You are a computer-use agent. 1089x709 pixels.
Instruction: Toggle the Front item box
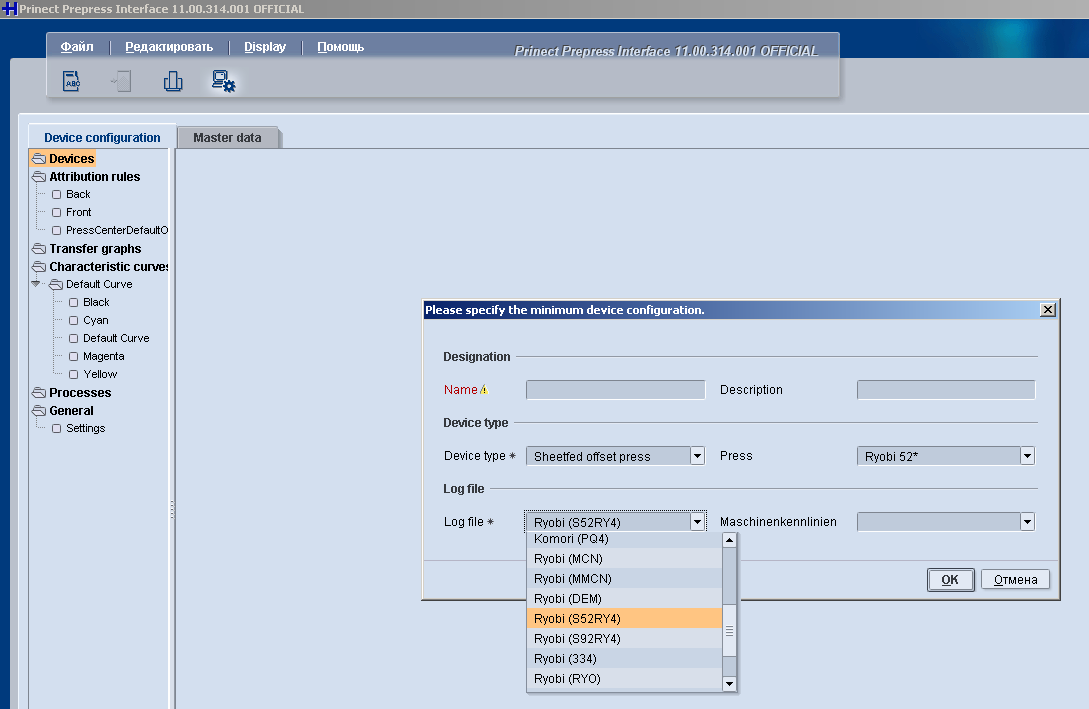point(56,212)
